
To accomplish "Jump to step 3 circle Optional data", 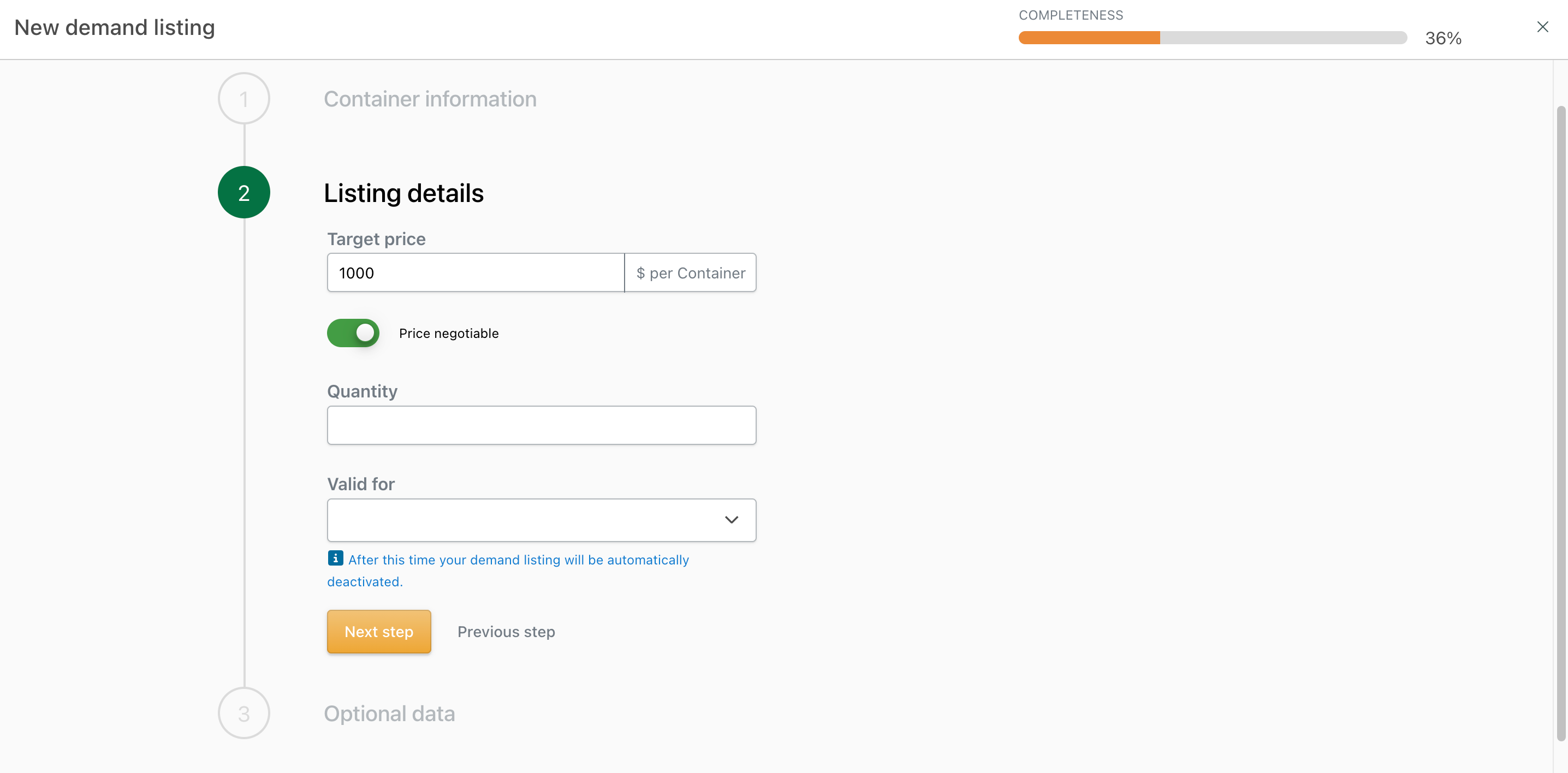I will point(244,713).
